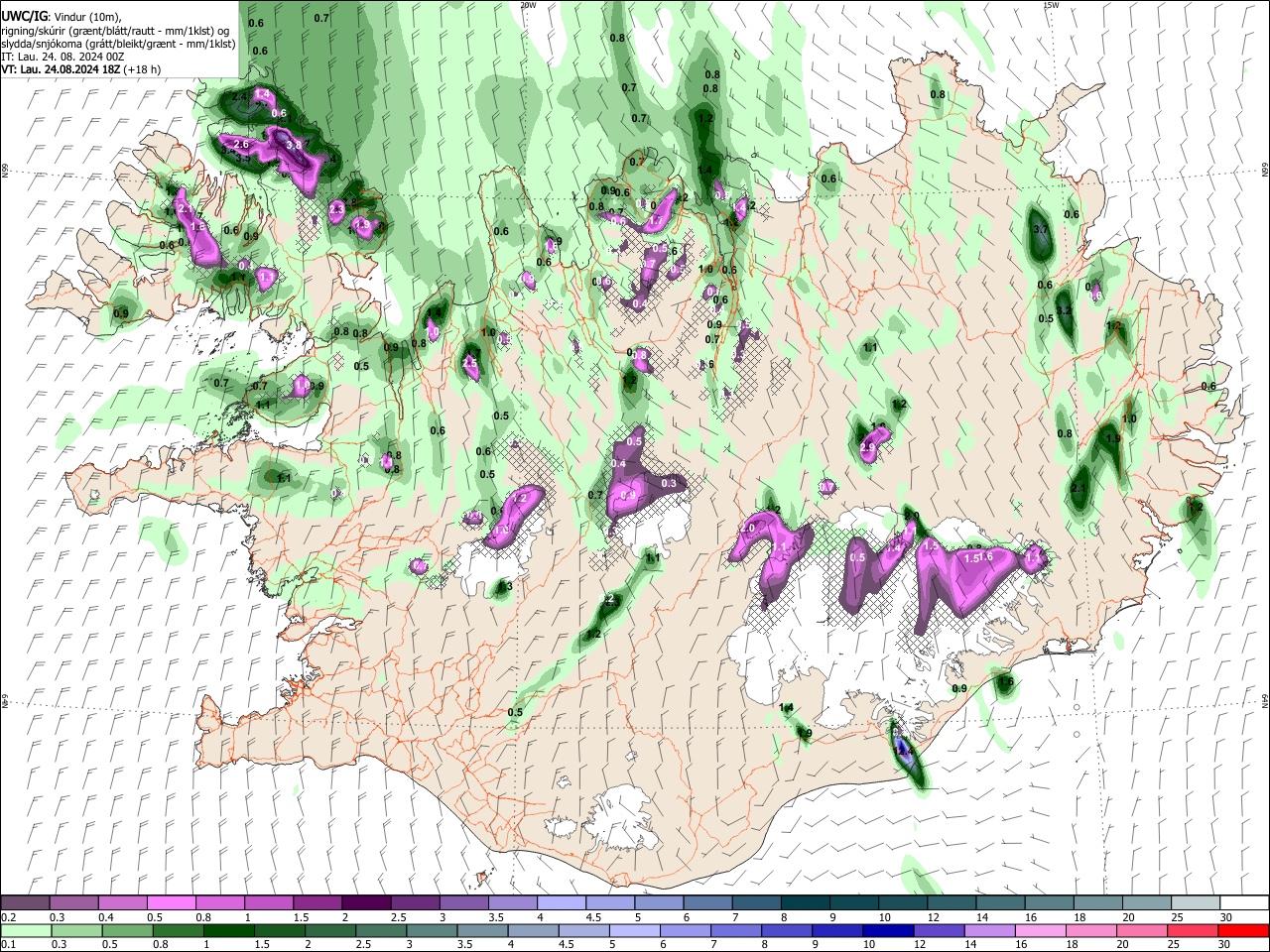
Task: Select the palest green swatch between 0.1 and 0.3
Action: click(x=26, y=930)
